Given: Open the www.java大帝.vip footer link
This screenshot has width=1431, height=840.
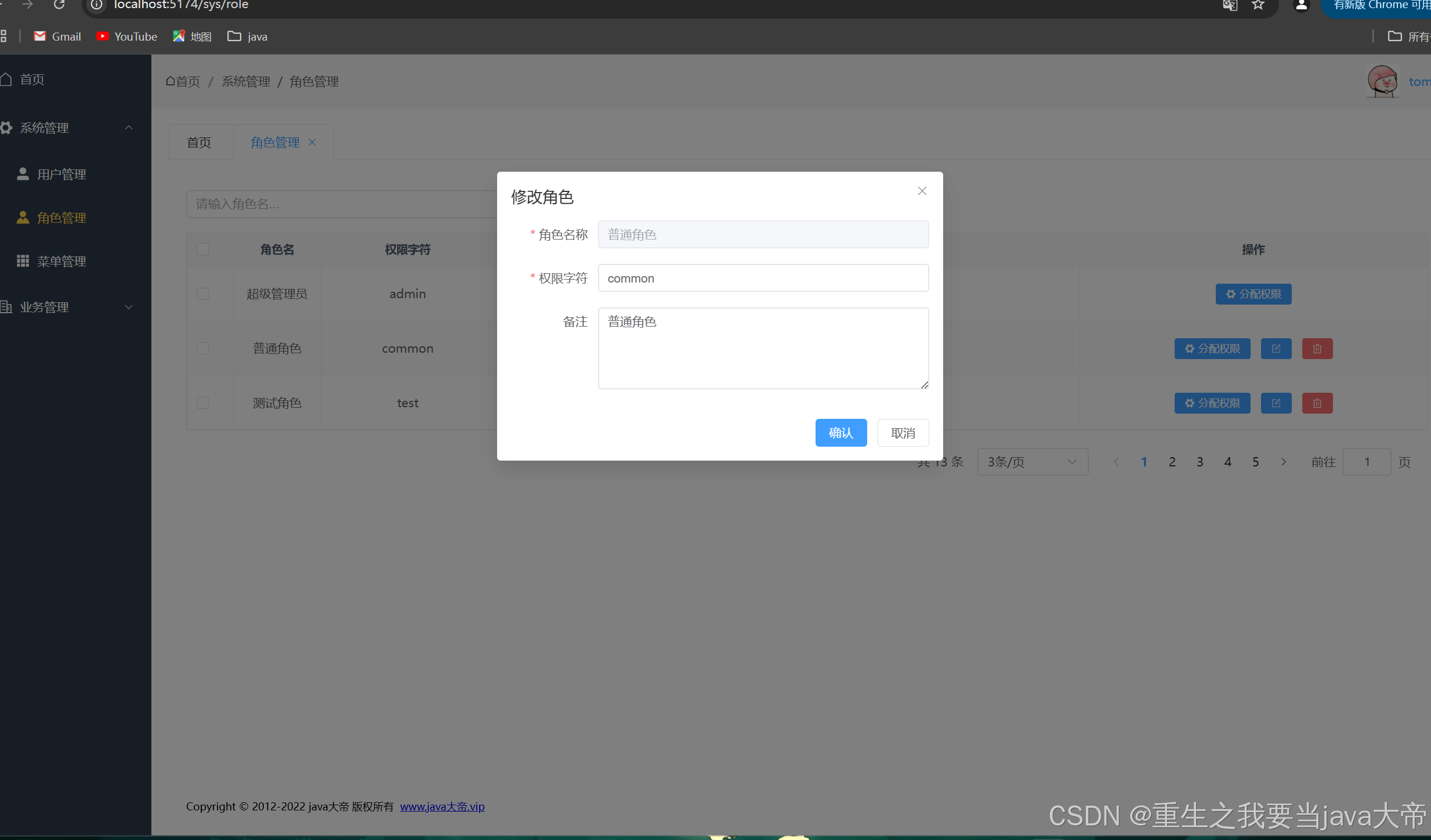Looking at the screenshot, I should coord(442,806).
